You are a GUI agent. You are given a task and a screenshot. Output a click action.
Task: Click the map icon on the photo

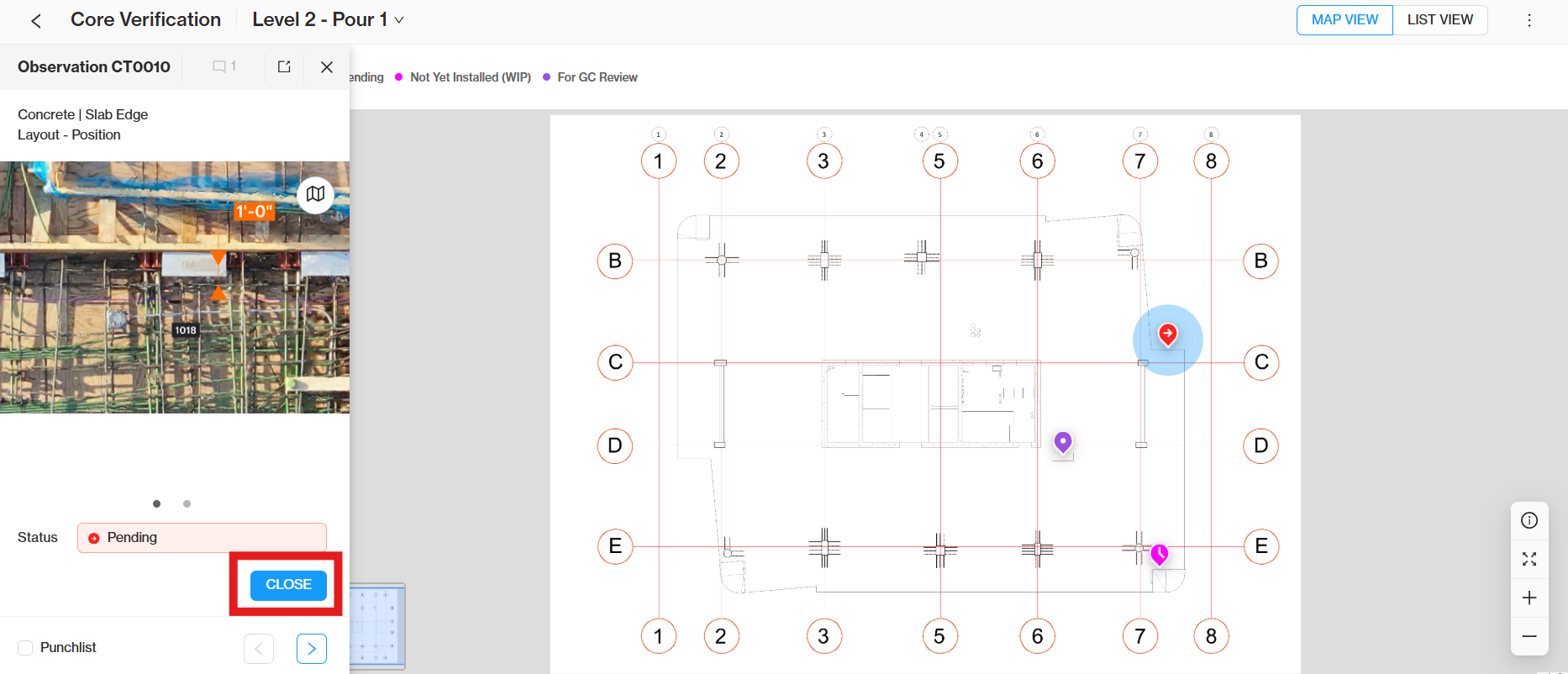[316, 194]
